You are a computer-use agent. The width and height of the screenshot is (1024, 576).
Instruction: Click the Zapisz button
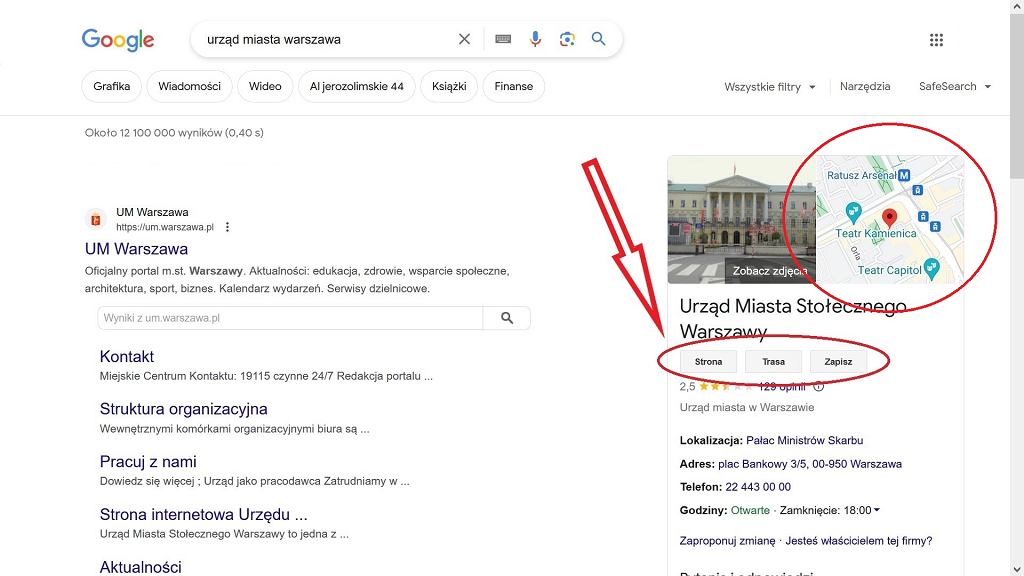838,361
